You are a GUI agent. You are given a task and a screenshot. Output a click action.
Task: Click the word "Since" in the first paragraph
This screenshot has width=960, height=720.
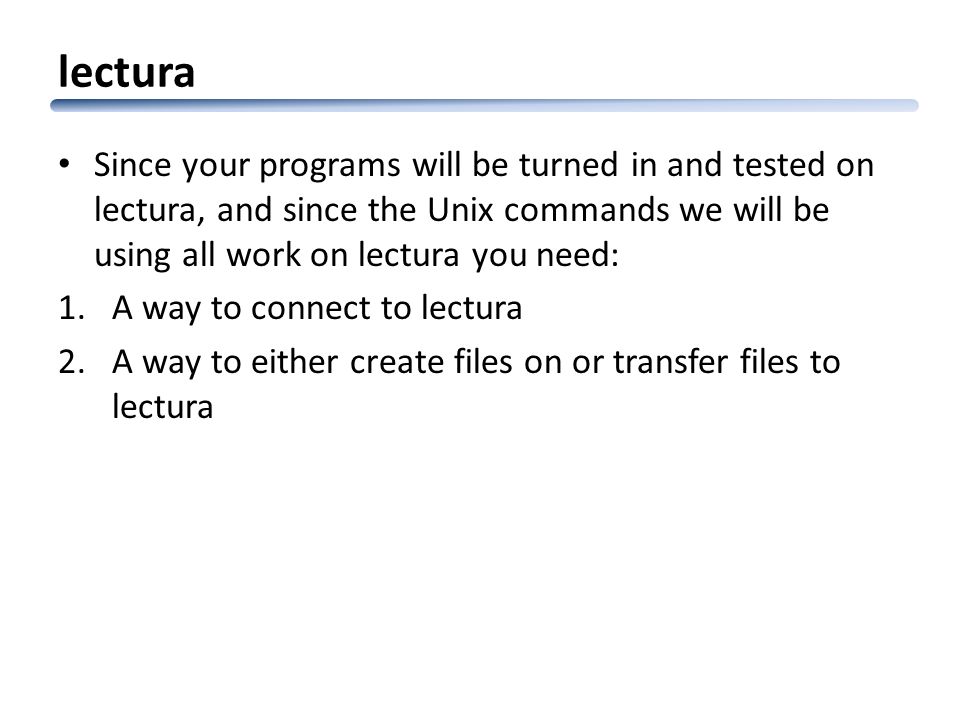(x=133, y=165)
